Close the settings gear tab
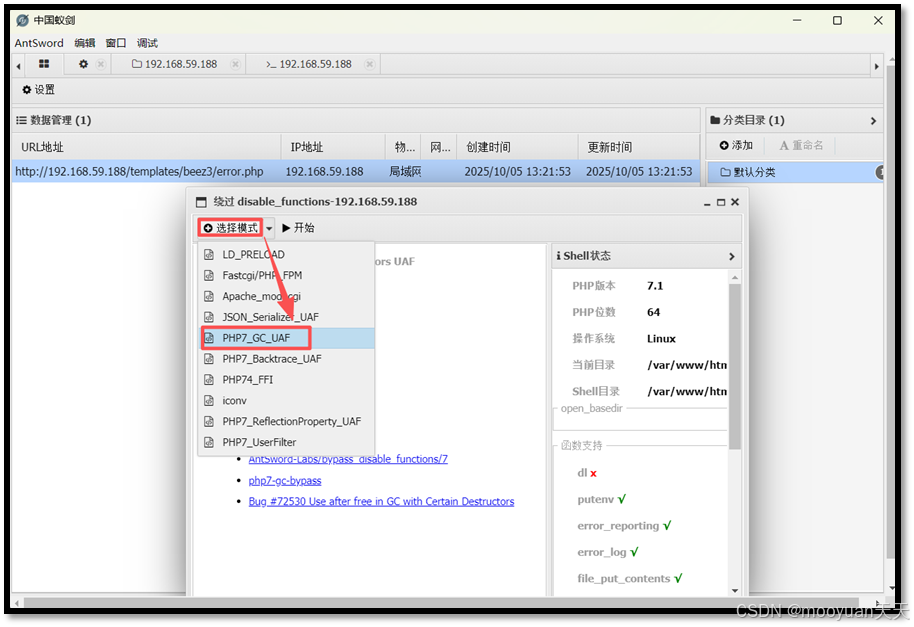The image size is (914, 627). (x=101, y=64)
